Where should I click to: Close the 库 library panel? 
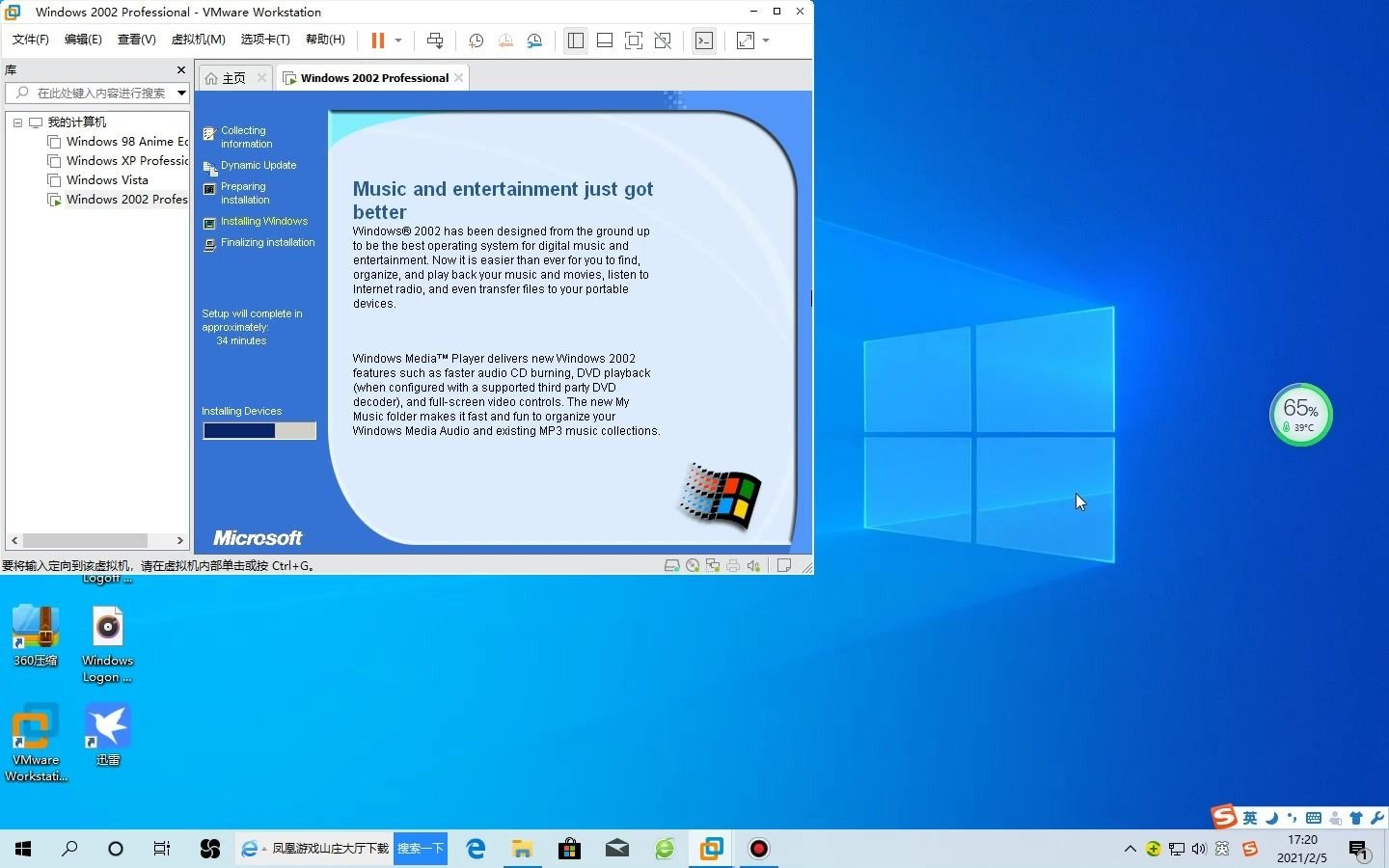click(181, 69)
